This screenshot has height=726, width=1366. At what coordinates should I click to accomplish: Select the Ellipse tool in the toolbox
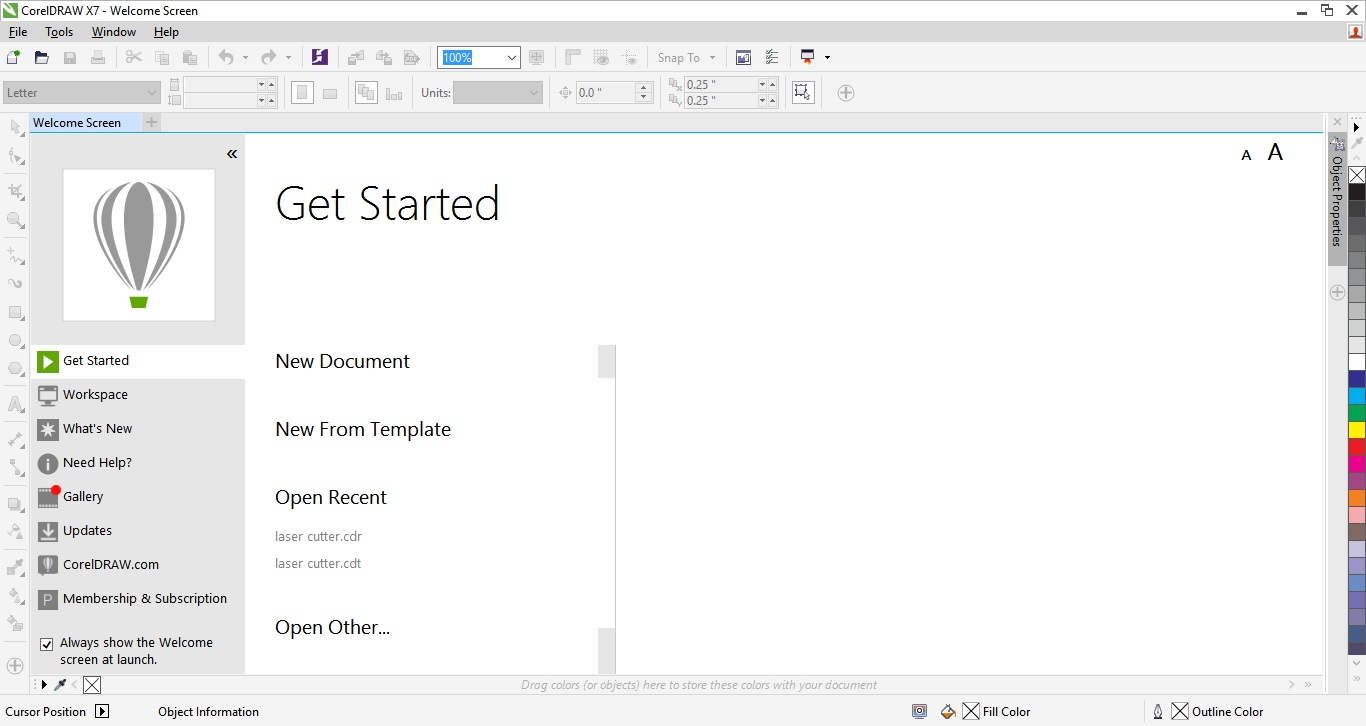15,340
